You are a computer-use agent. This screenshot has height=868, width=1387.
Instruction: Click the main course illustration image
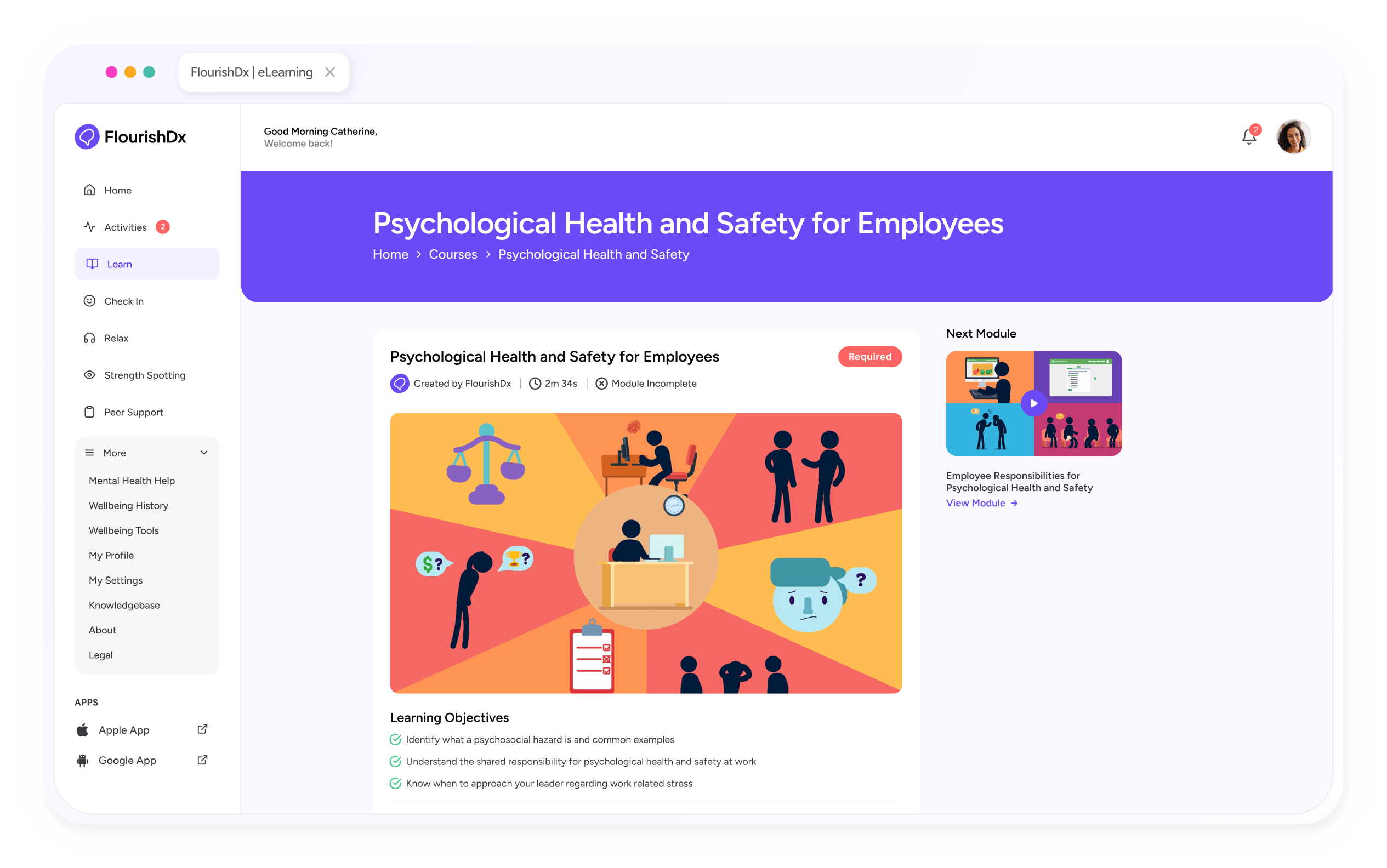[646, 553]
